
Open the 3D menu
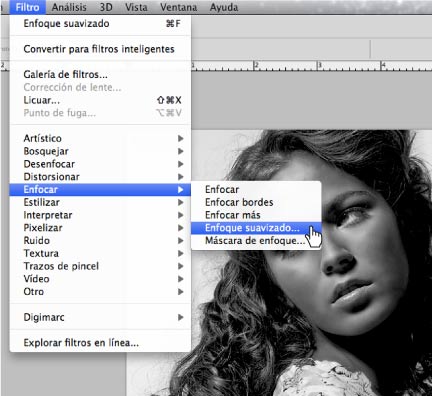tap(106, 7)
